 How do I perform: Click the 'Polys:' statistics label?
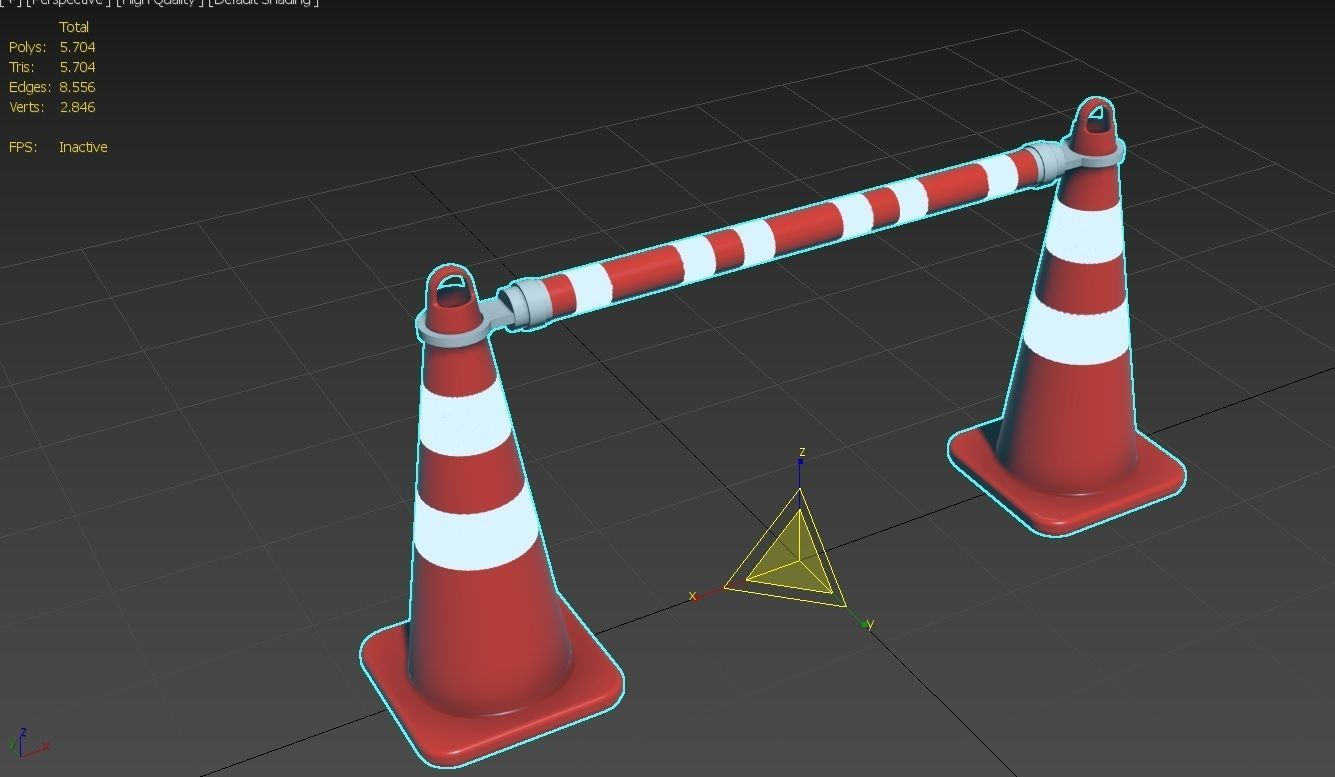tap(28, 47)
